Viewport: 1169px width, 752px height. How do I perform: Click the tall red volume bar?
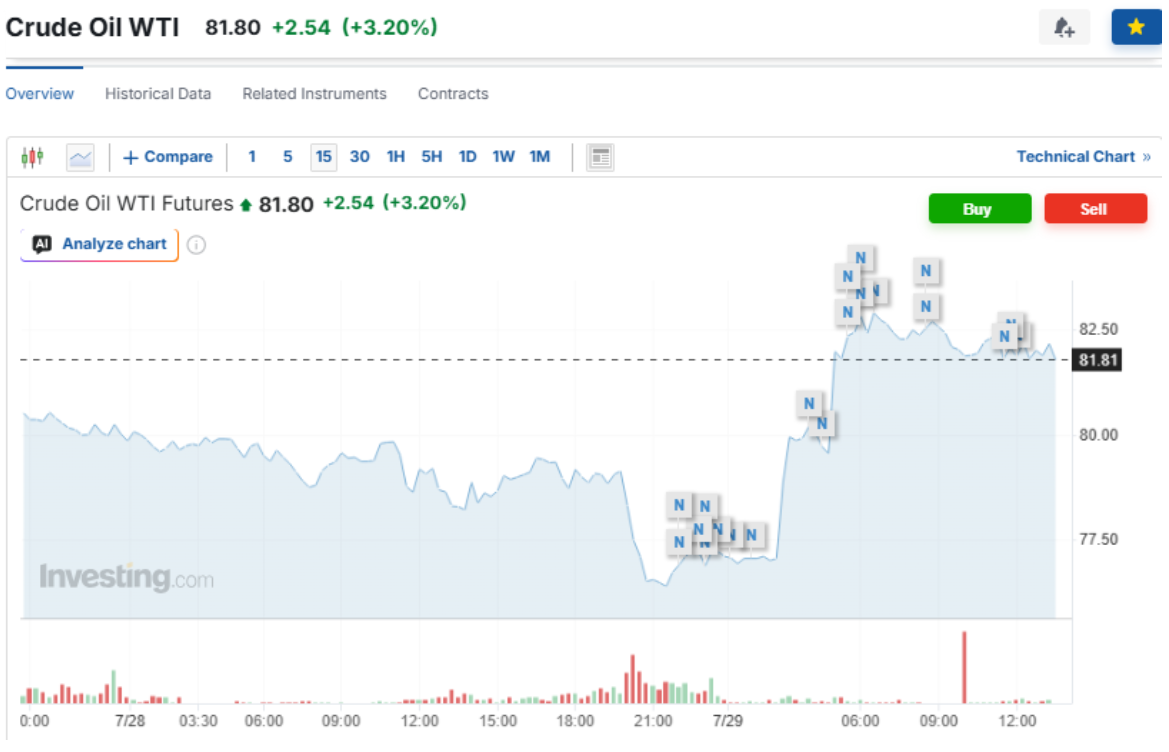click(x=964, y=667)
